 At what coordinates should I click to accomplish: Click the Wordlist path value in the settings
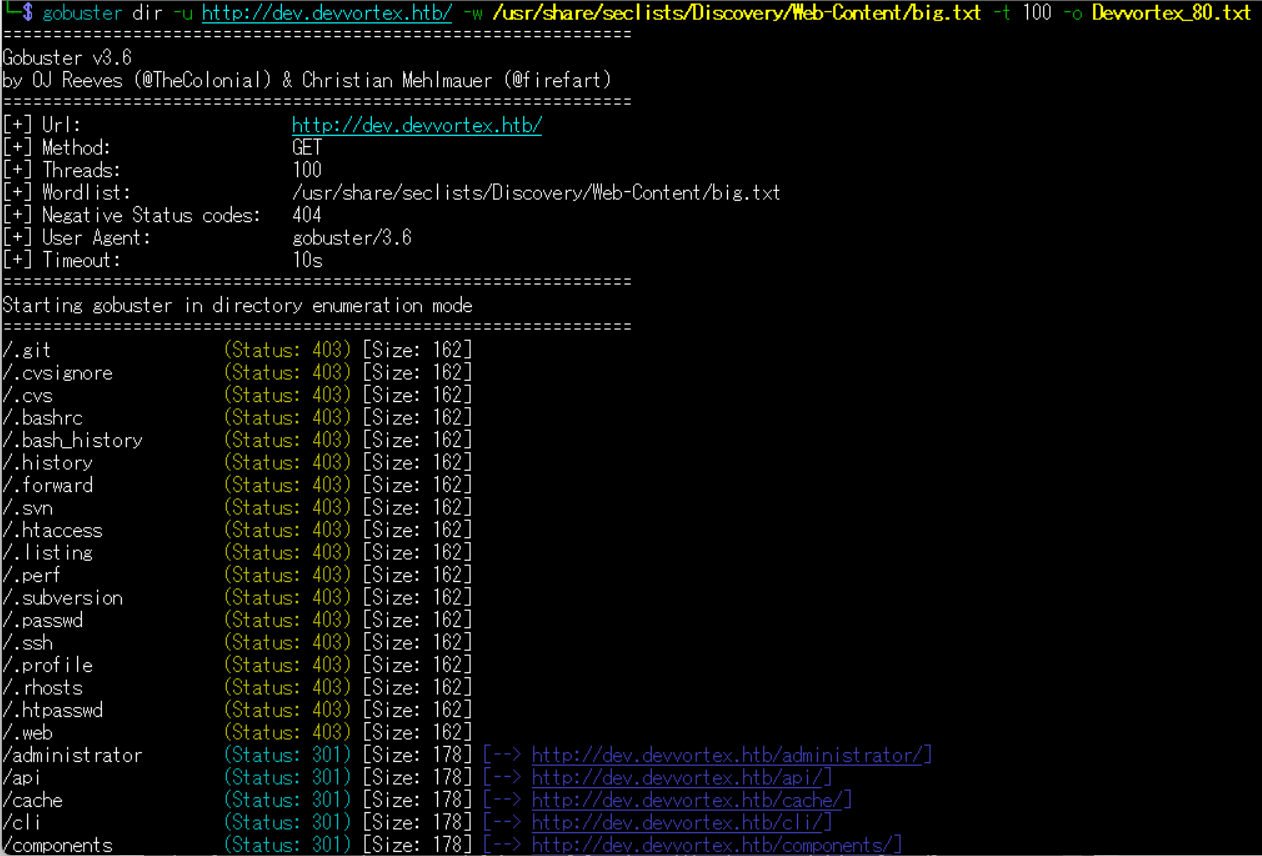coord(536,193)
